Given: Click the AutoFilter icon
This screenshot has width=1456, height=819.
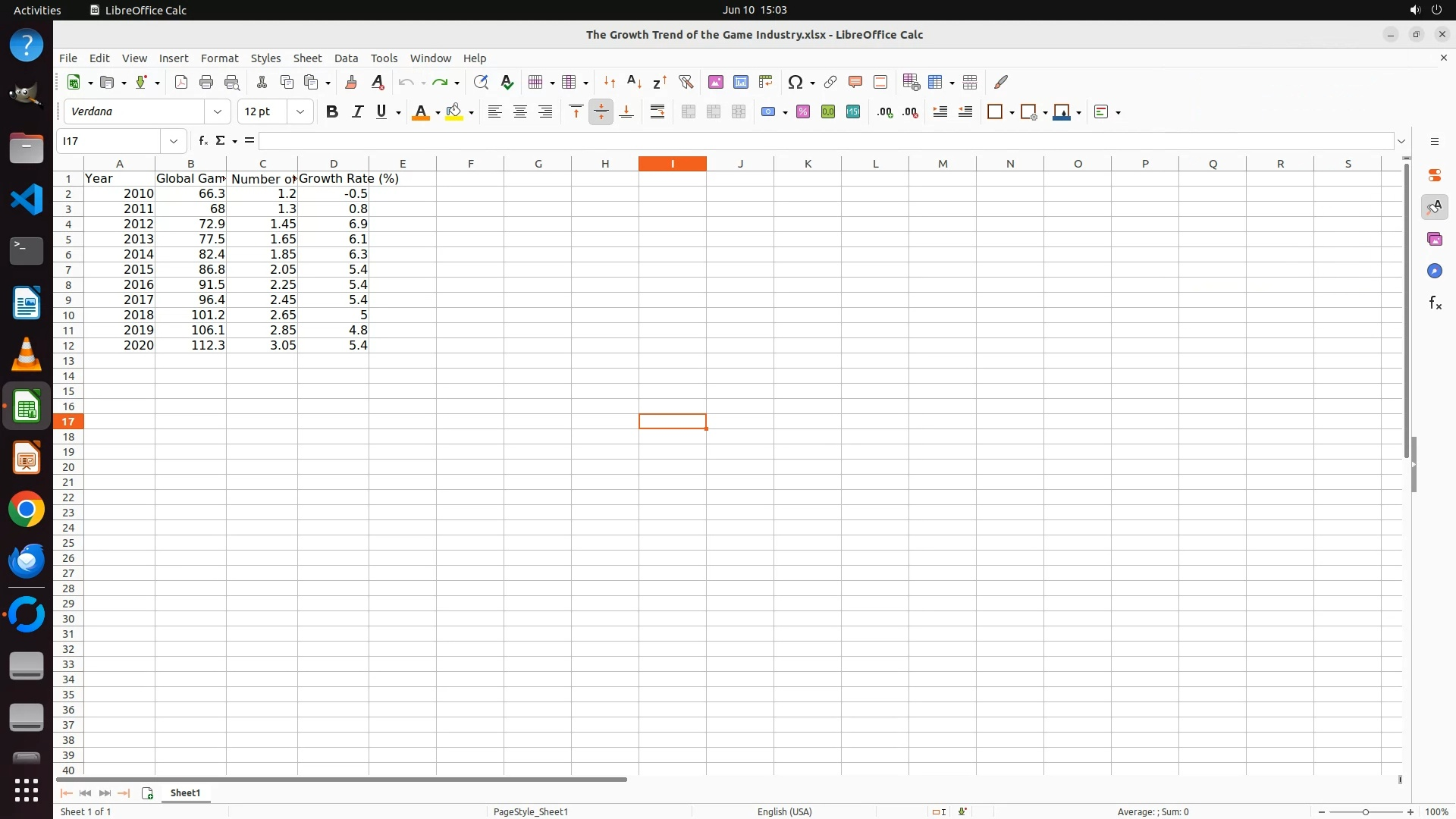Looking at the screenshot, I should coord(686,82).
